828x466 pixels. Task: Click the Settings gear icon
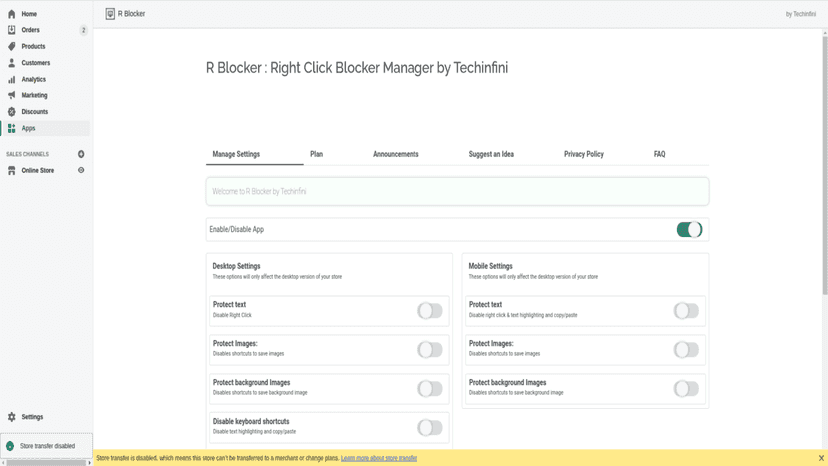[x=12, y=417]
